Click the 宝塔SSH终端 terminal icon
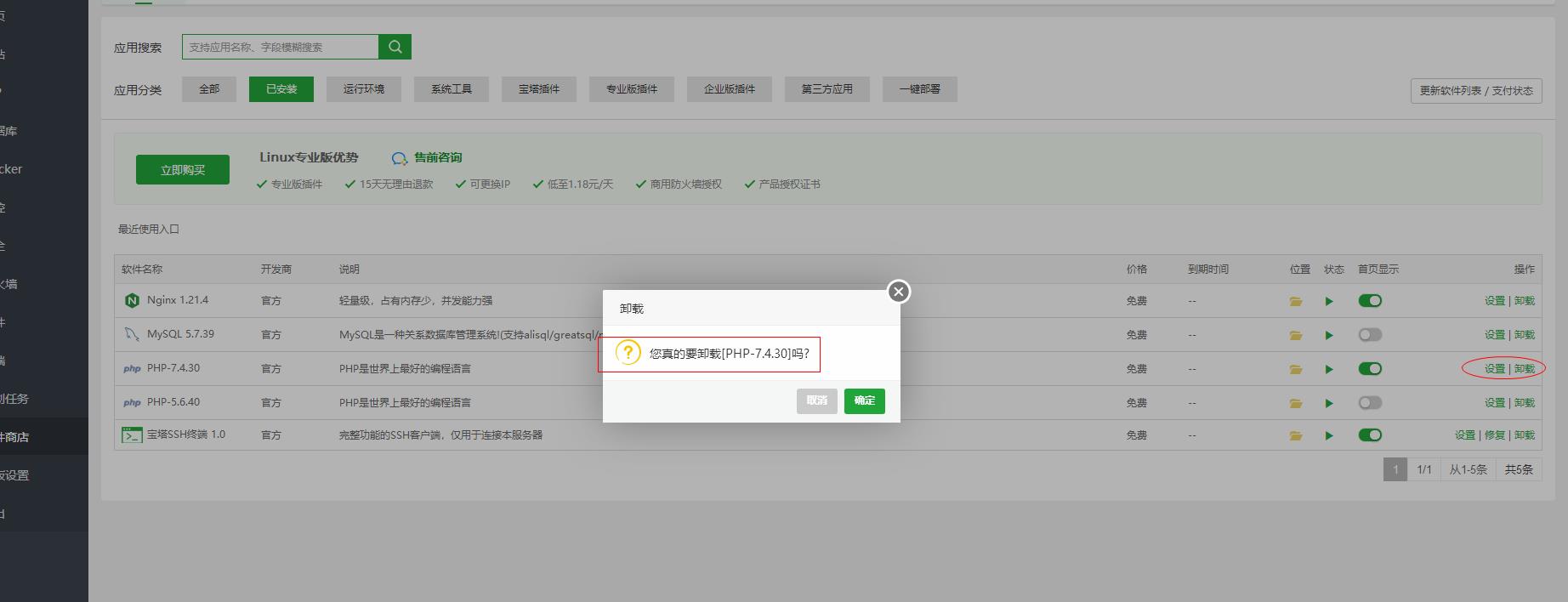This screenshot has width=1568, height=602. pyautogui.click(x=132, y=435)
